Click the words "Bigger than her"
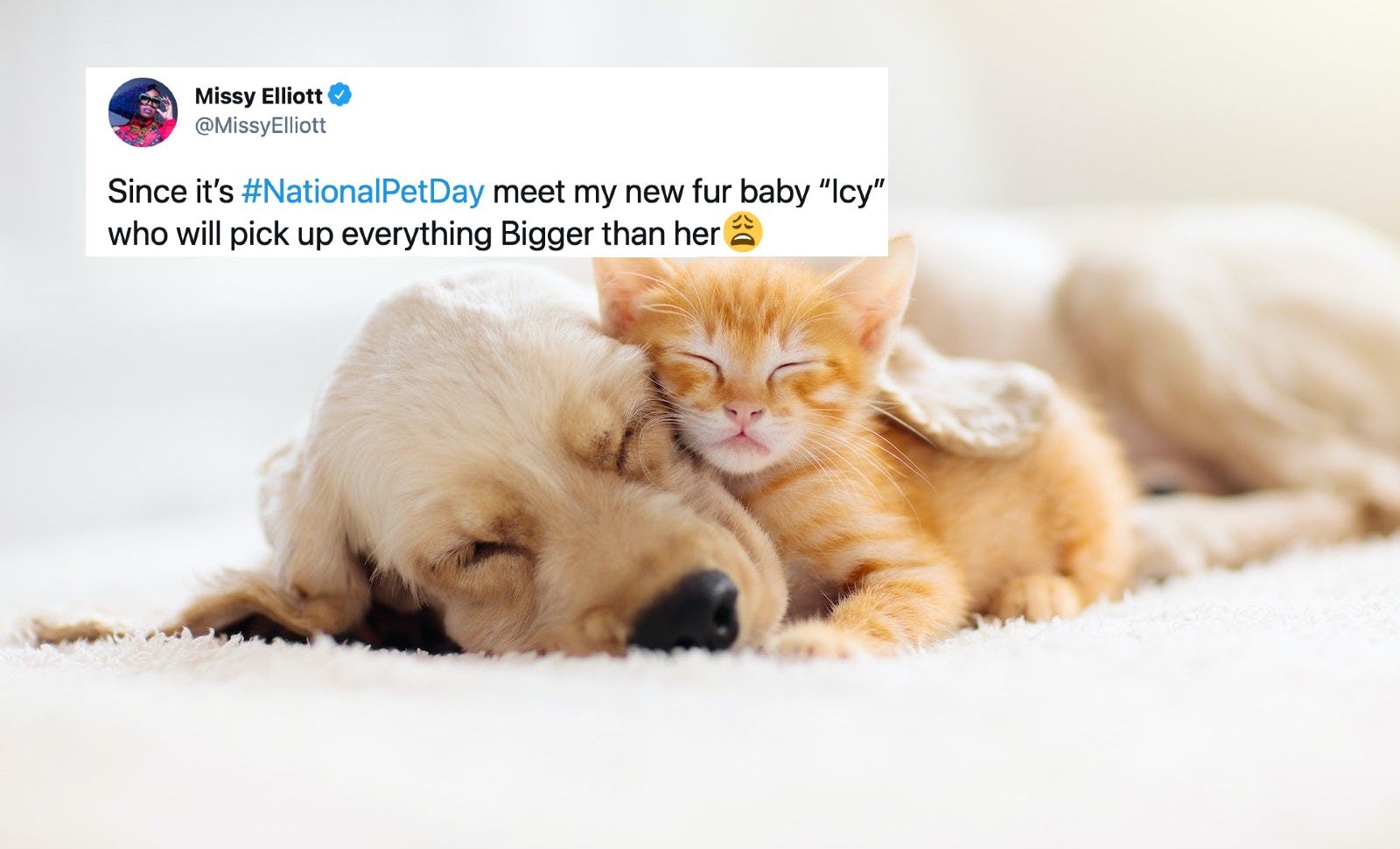This screenshot has height=849, width=1400. [609, 234]
